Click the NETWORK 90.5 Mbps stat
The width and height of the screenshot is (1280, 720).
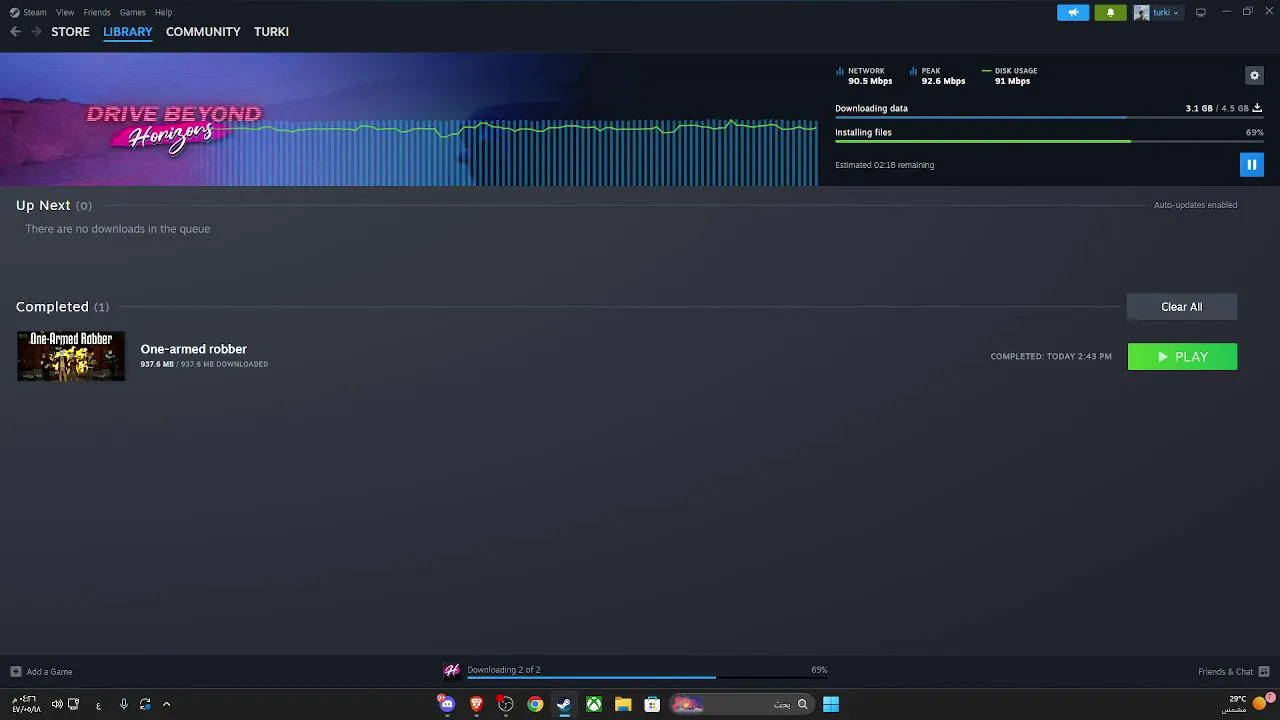tap(864, 76)
